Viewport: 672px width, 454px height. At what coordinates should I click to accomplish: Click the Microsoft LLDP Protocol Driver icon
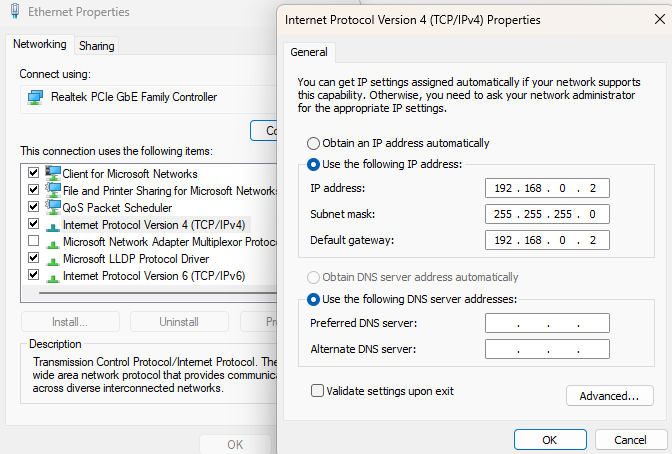coord(53,259)
